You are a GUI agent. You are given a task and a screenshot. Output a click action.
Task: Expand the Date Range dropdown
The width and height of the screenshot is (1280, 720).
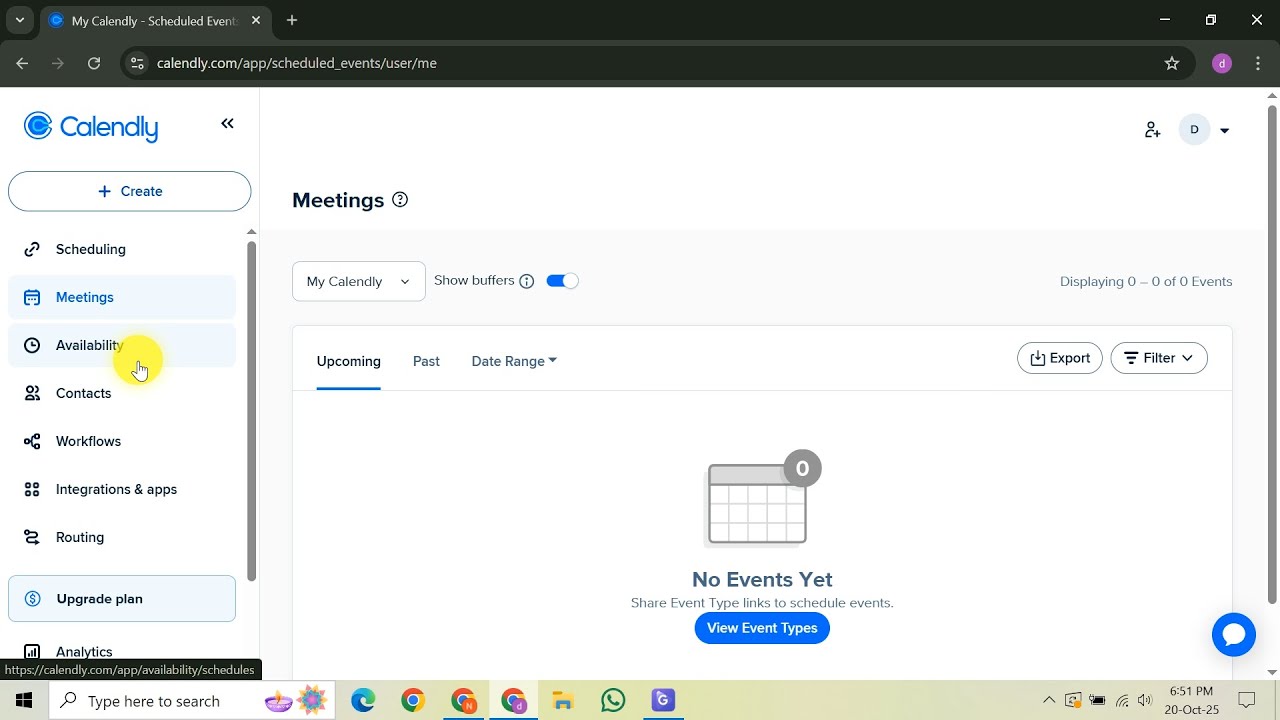pos(514,361)
